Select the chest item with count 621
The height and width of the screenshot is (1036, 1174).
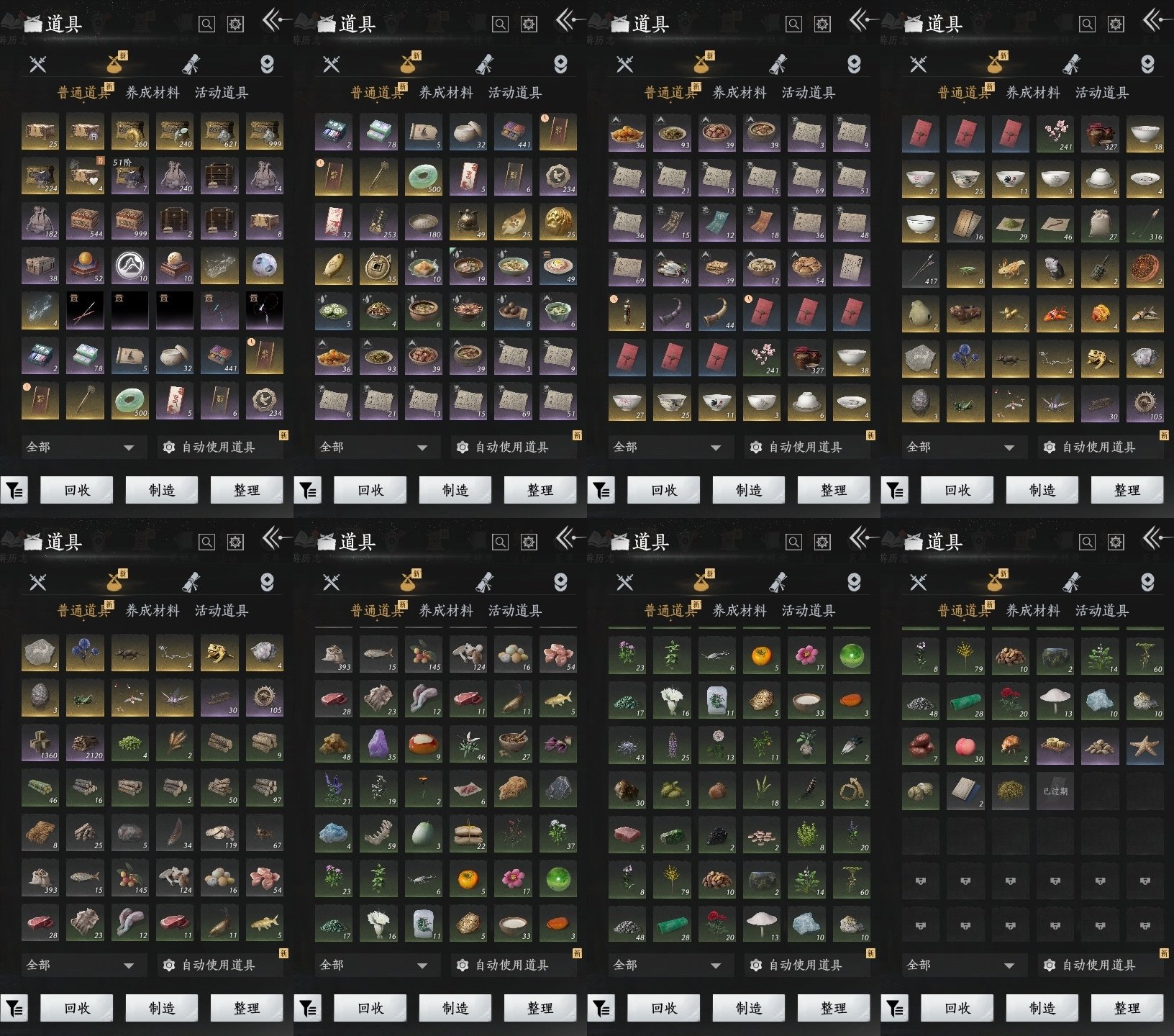pyautogui.click(x=219, y=132)
